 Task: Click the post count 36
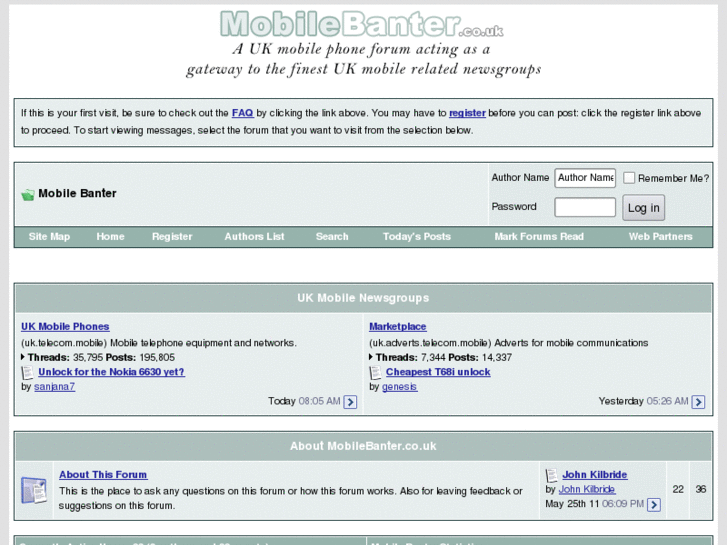(701, 489)
